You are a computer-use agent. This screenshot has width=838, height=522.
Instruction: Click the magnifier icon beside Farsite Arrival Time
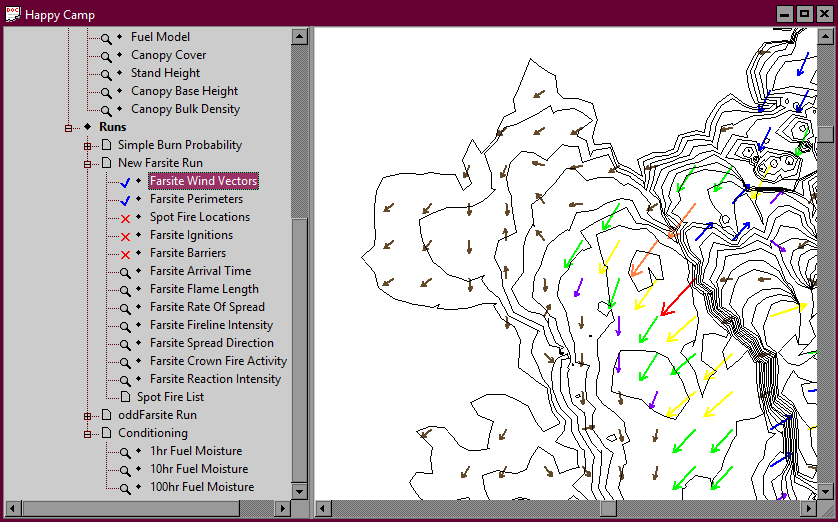coord(125,272)
